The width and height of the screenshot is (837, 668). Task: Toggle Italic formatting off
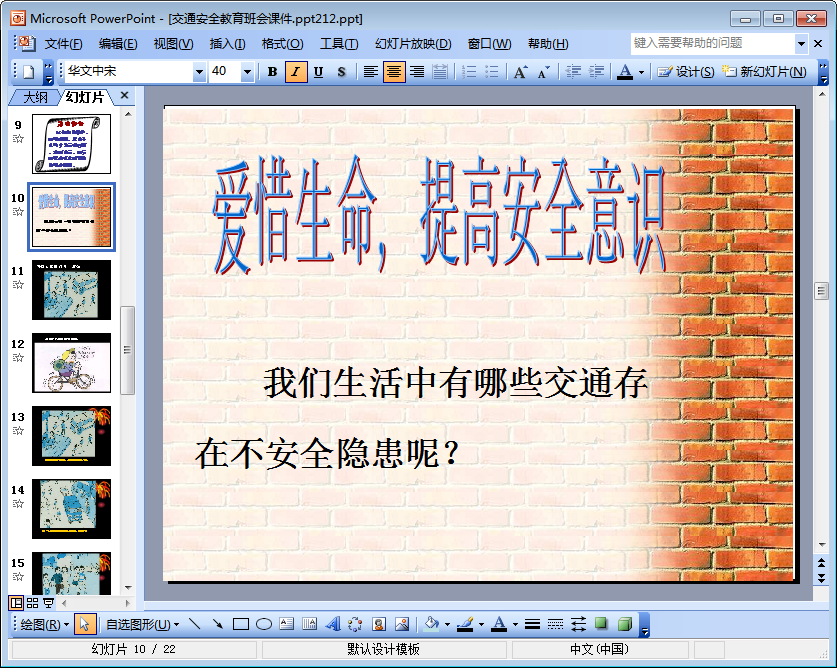pos(295,72)
